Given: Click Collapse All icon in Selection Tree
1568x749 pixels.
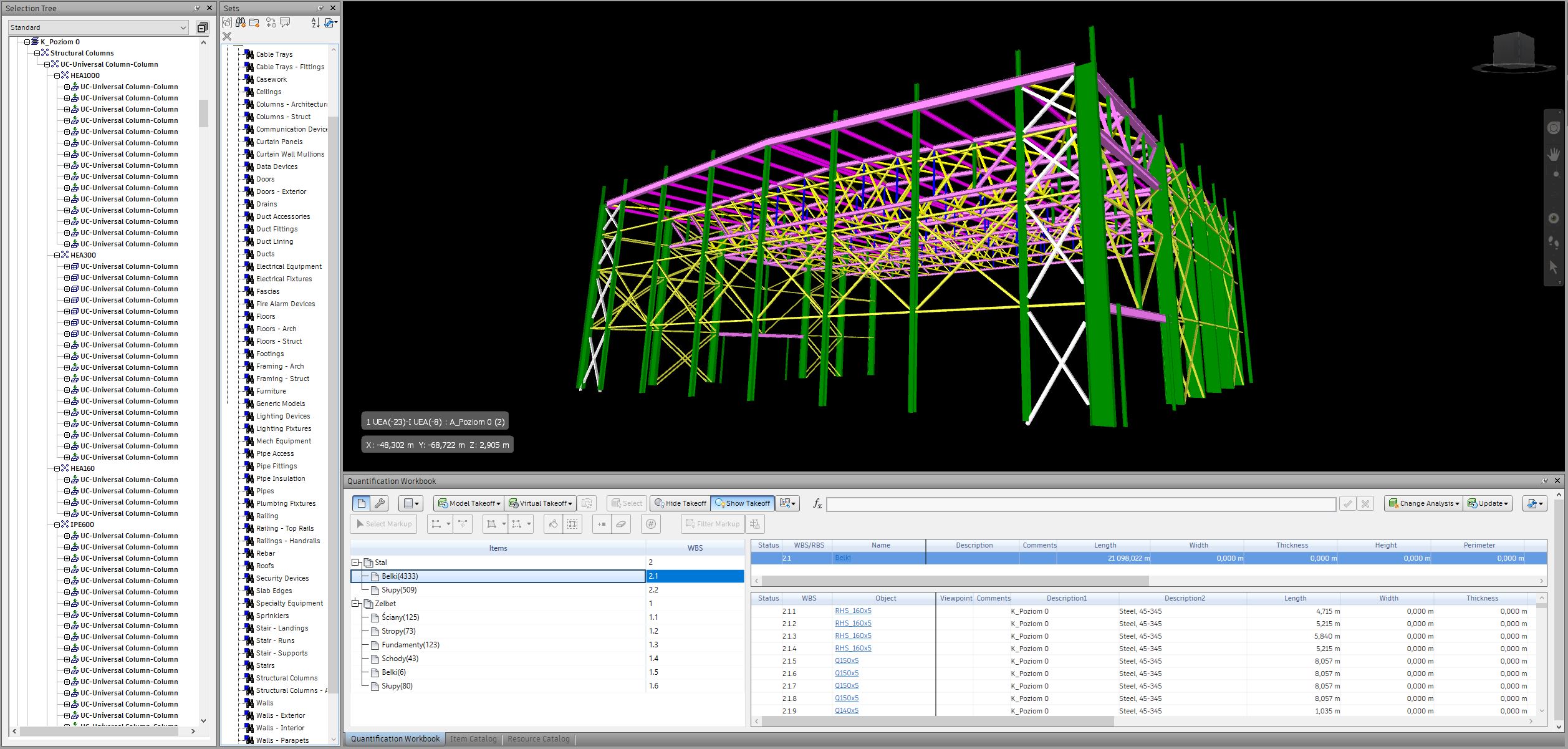Looking at the screenshot, I should click(x=203, y=27).
